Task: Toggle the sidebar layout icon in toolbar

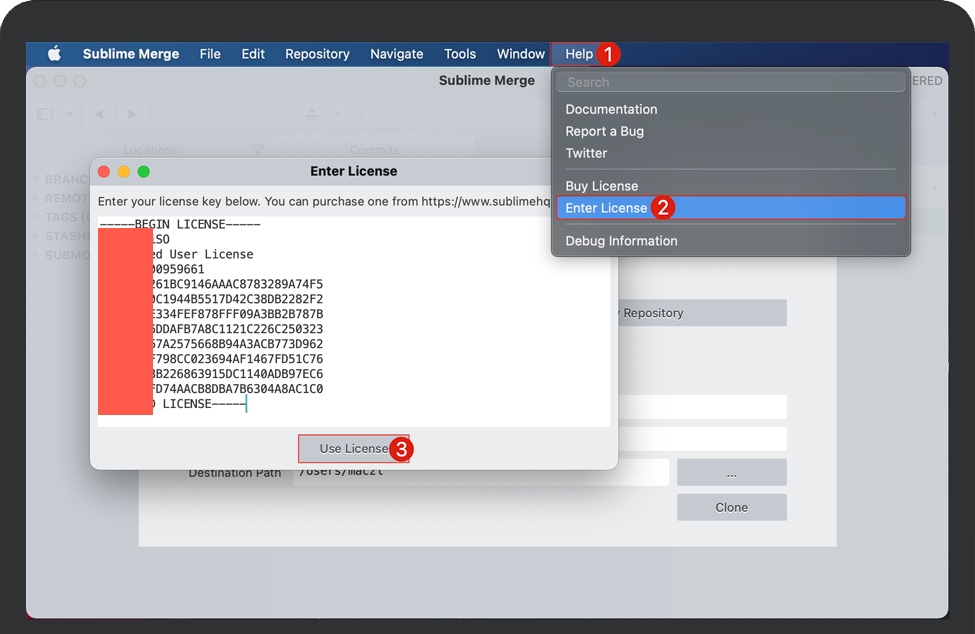Action: [x=45, y=114]
